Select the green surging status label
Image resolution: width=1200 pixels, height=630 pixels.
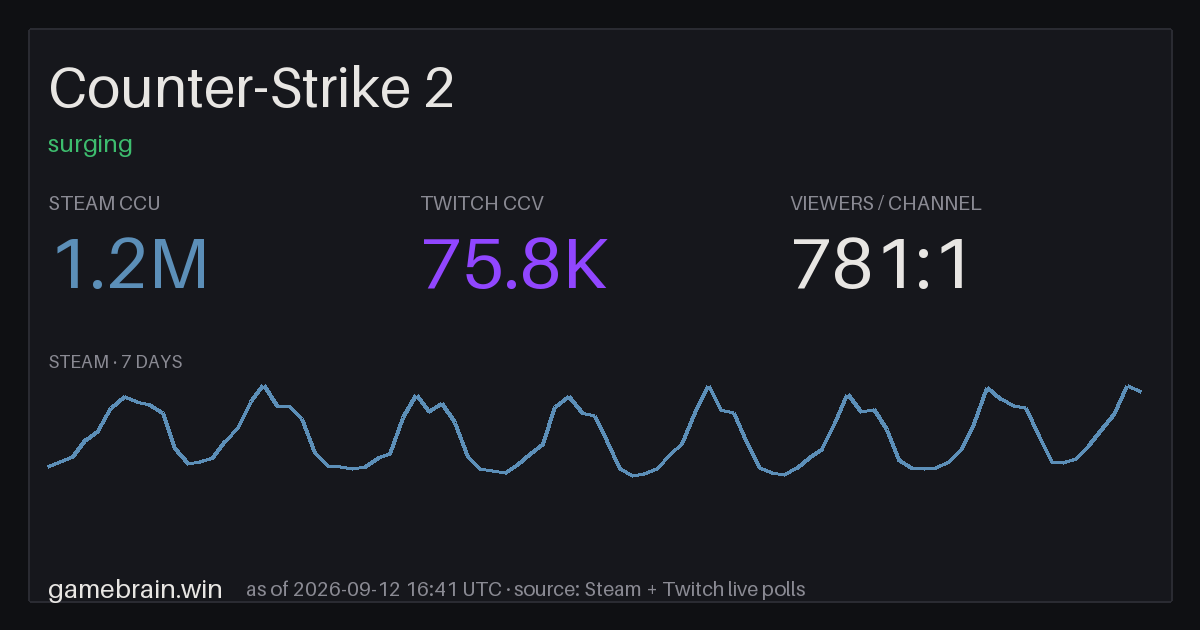point(90,144)
